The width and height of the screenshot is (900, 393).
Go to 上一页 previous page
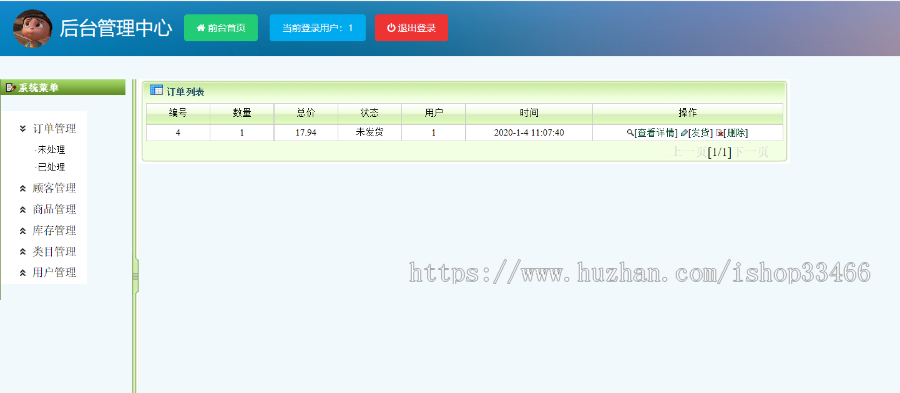click(x=689, y=152)
